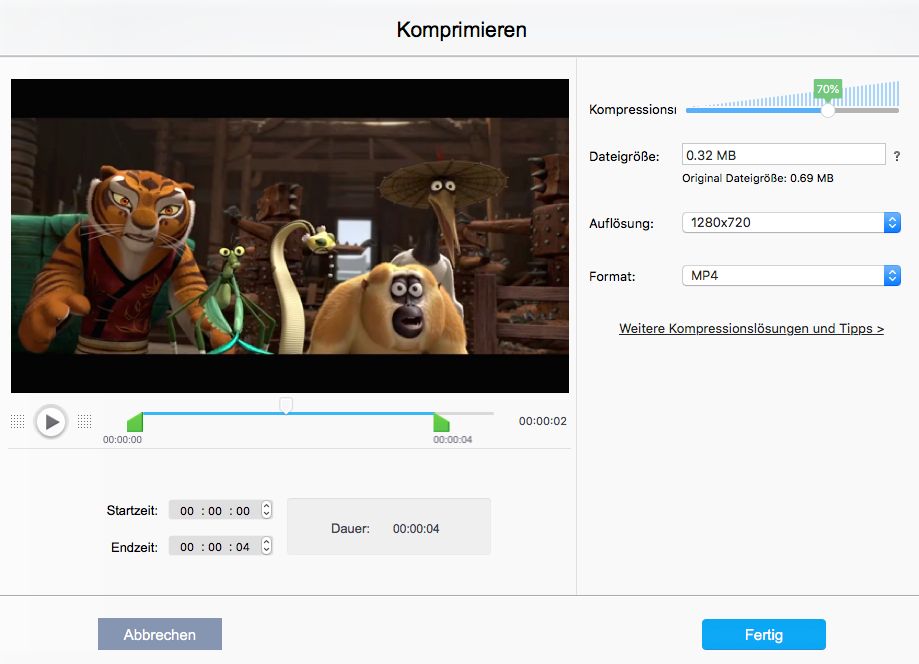Click the Dateigröße input field
The height and width of the screenshot is (664, 919).
coord(784,155)
